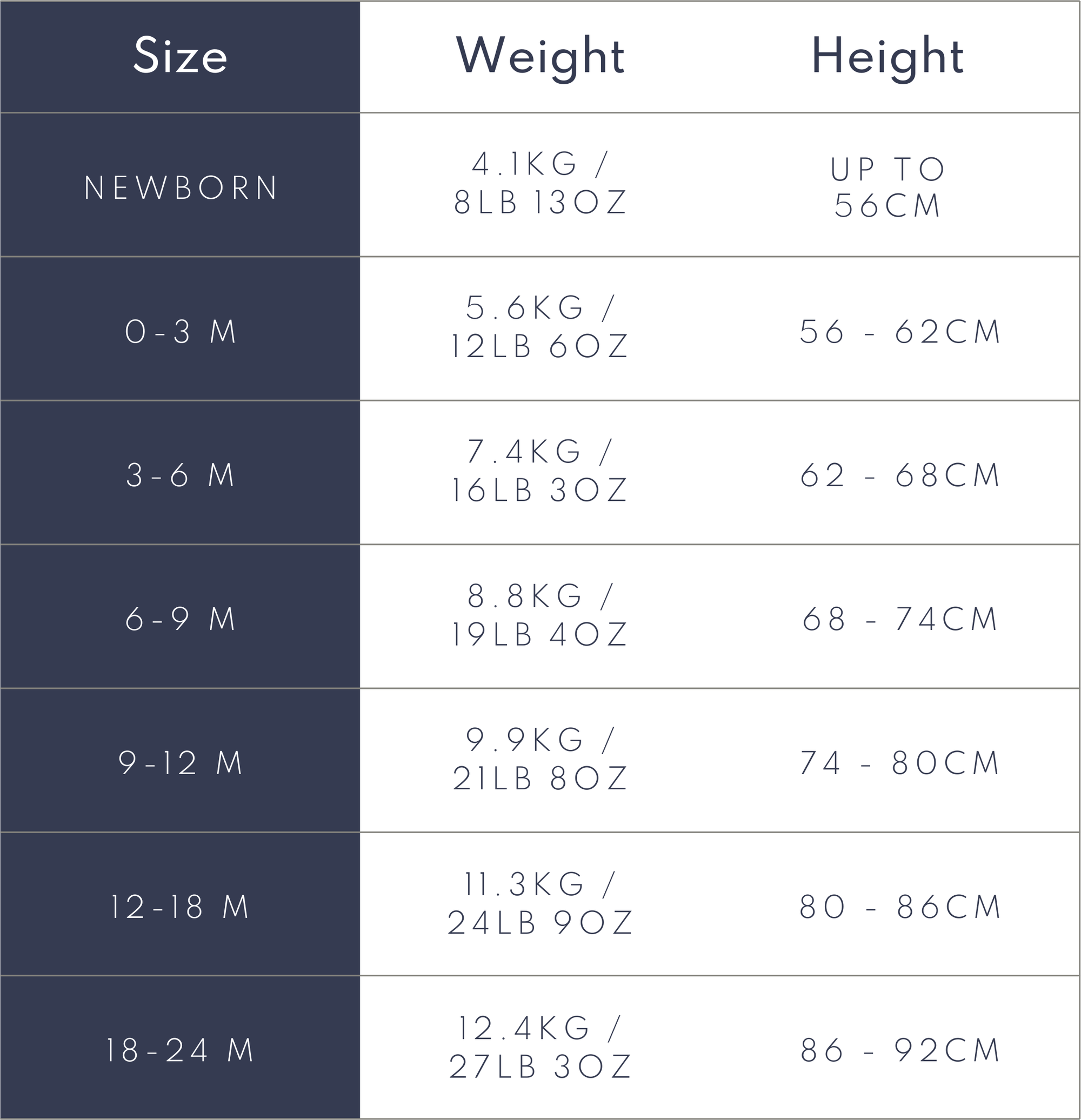
Task: Click the UP TO 56CM height cell
Action: coord(888,187)
